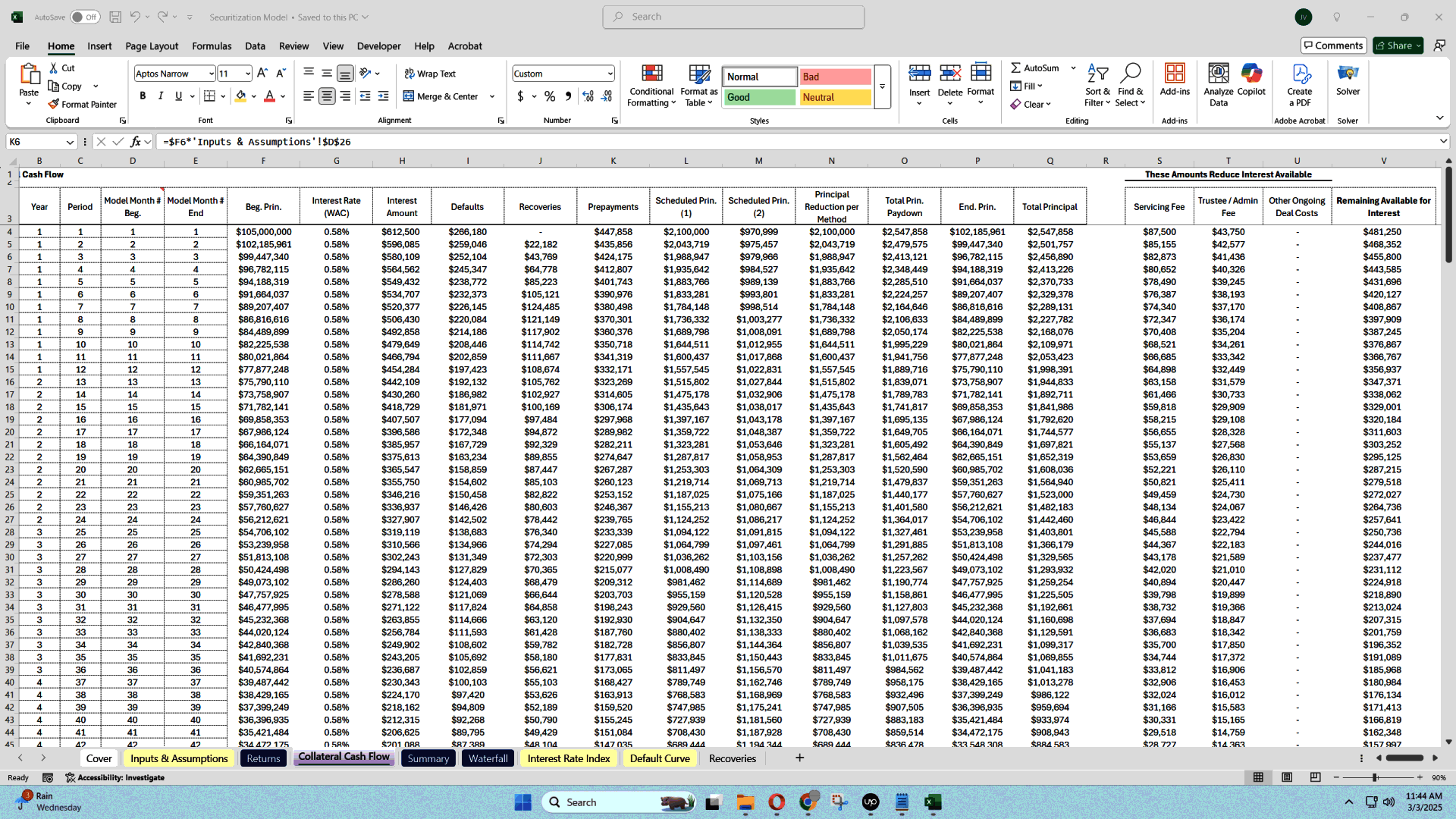Viewport: 1456px width, 819px height.
Task: Toggle left text alignment
Action: click(309, 96)
